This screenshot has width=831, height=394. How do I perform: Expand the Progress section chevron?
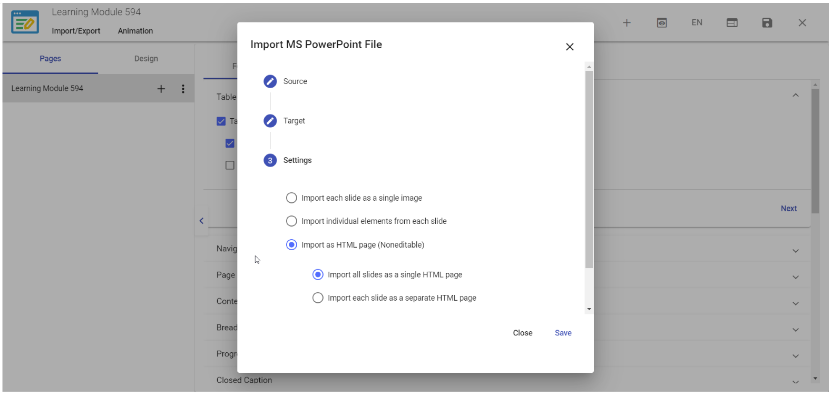pos(795,356)
